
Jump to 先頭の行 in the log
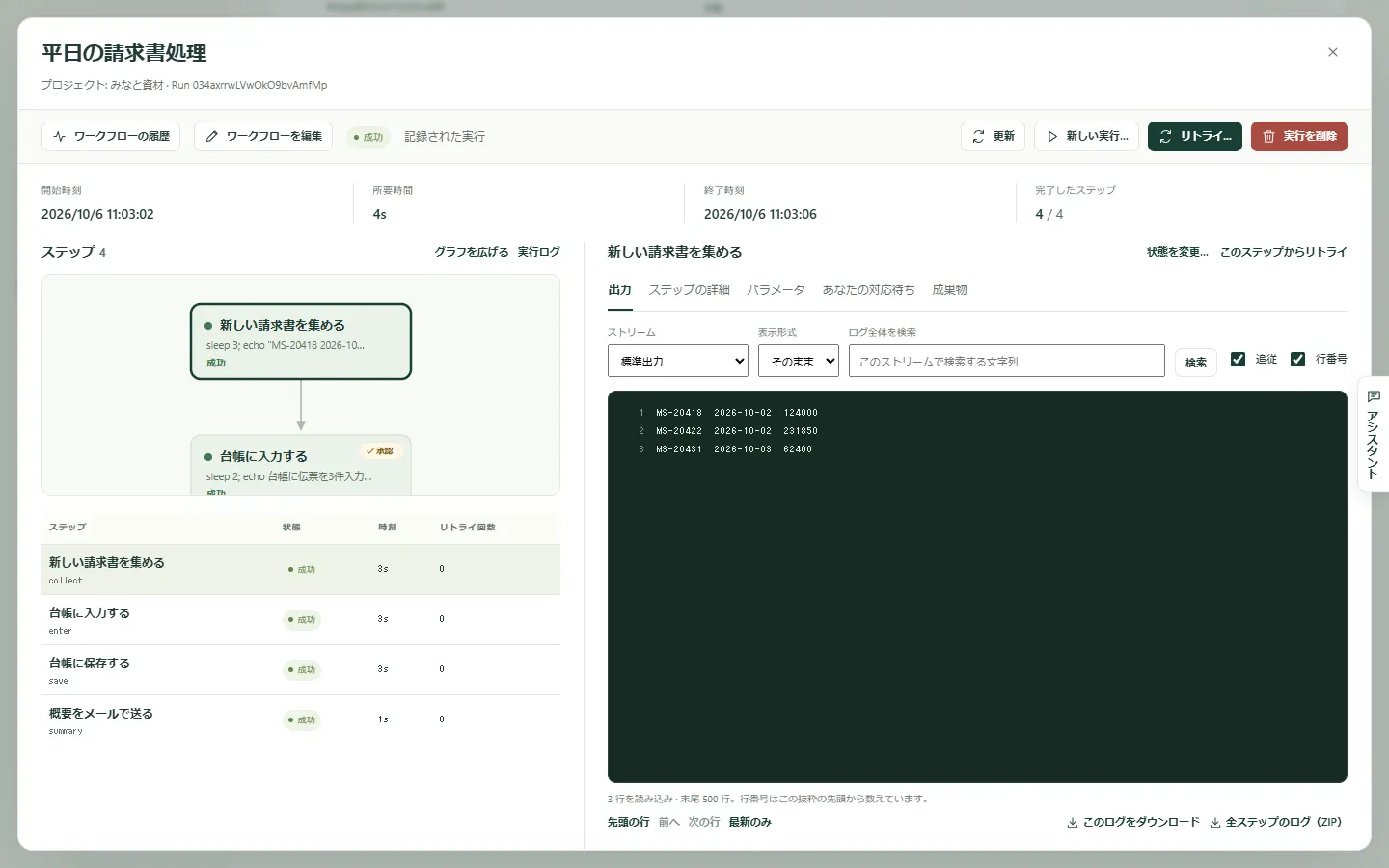coord(628,823)
